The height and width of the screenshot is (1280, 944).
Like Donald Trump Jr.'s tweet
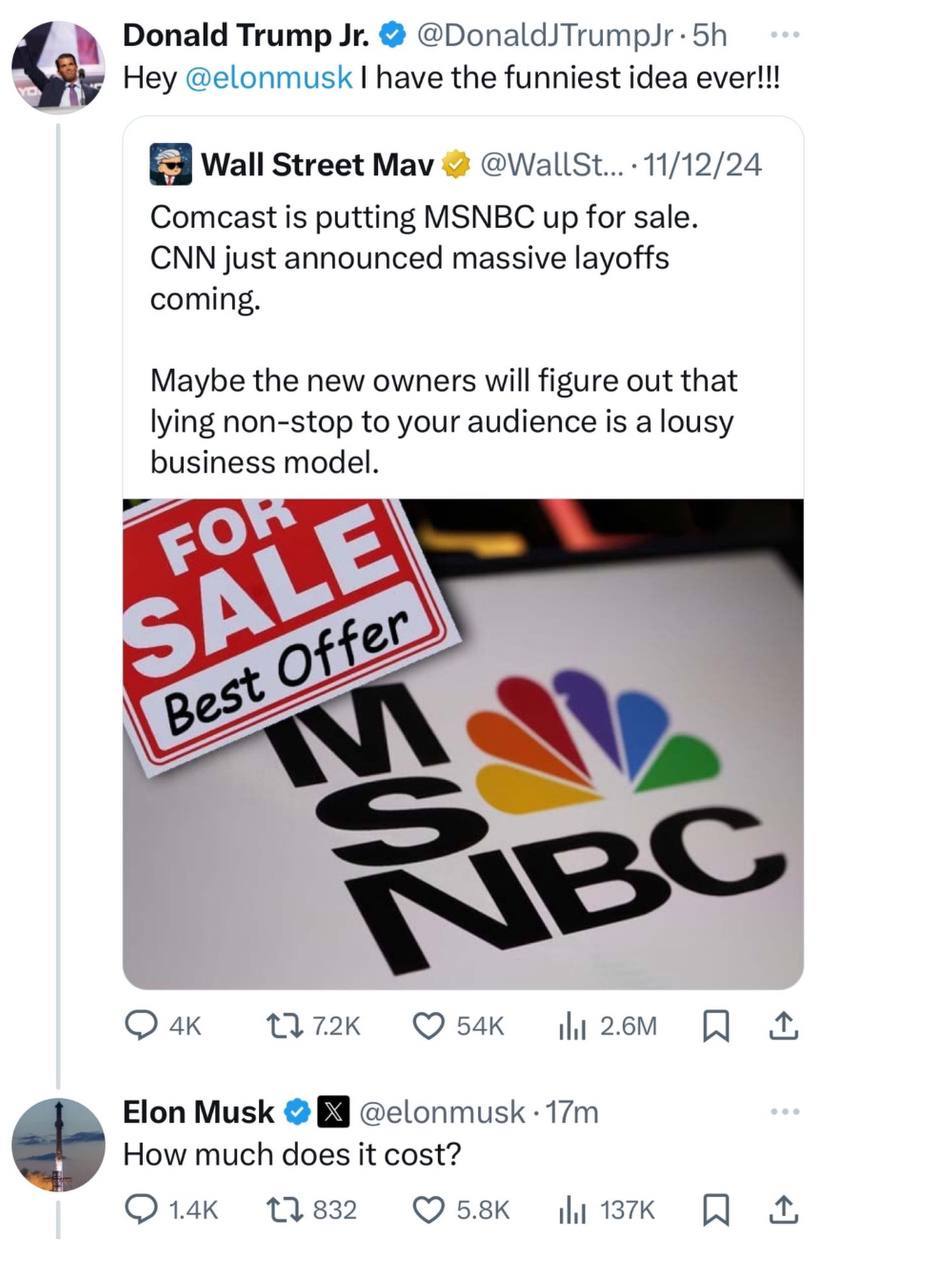point(429,1025)
